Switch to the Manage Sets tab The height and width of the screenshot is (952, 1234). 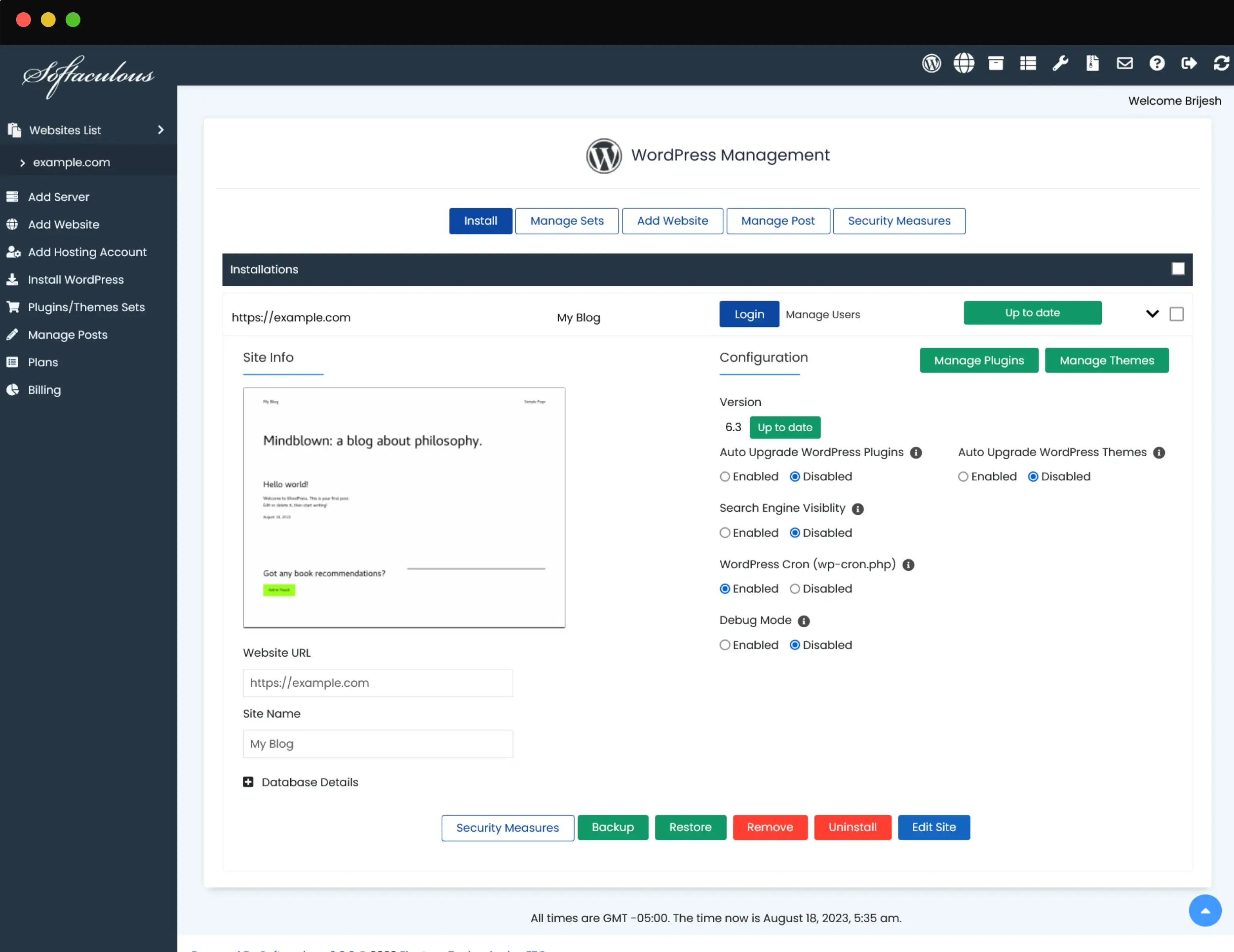tap(566, 221)
